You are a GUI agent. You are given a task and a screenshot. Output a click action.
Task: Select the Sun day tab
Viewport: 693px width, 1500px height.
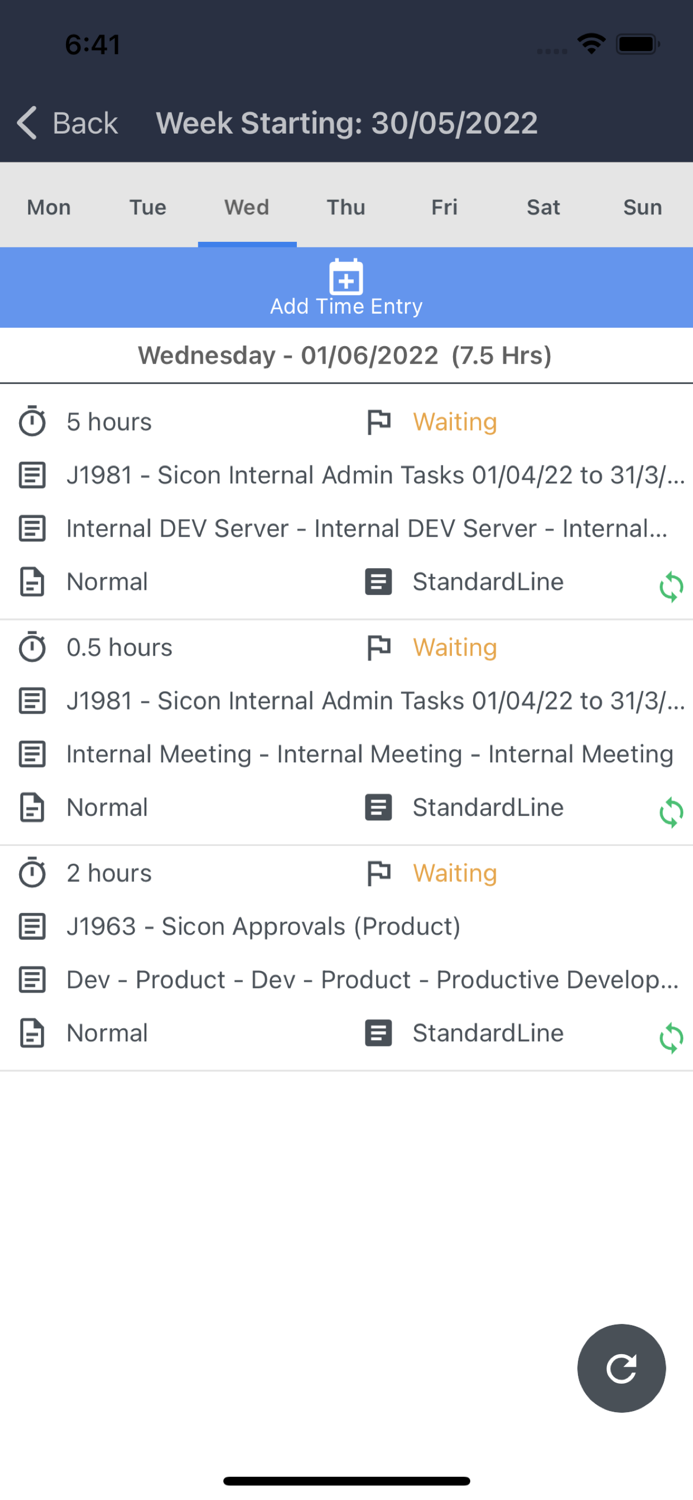(642, 207)
